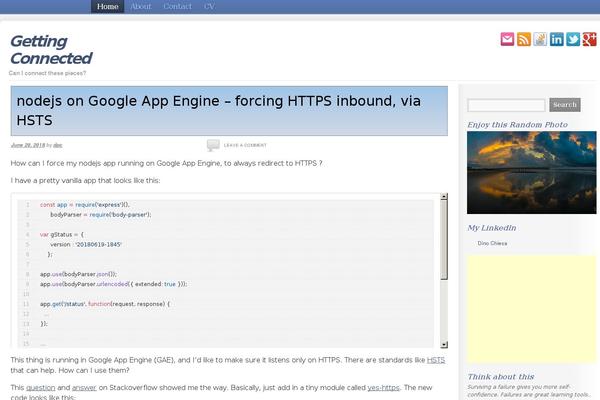
Task: Click the tagline Can I connect these pieces?
Action: [x=47, y=73]
